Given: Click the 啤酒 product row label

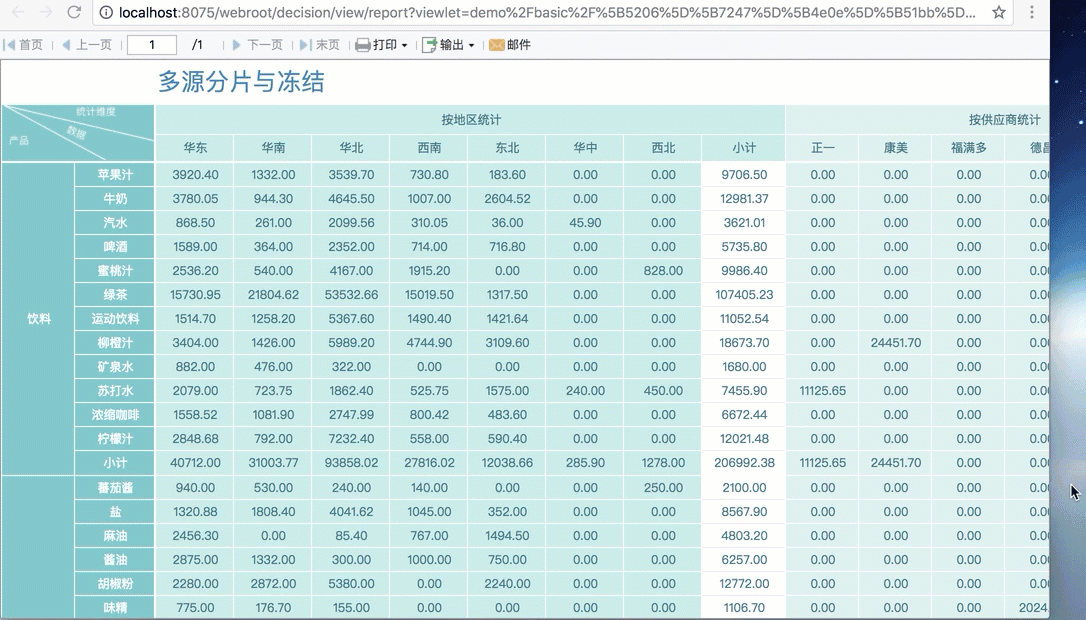Looking at the screenshot, I should coord(115,247).
